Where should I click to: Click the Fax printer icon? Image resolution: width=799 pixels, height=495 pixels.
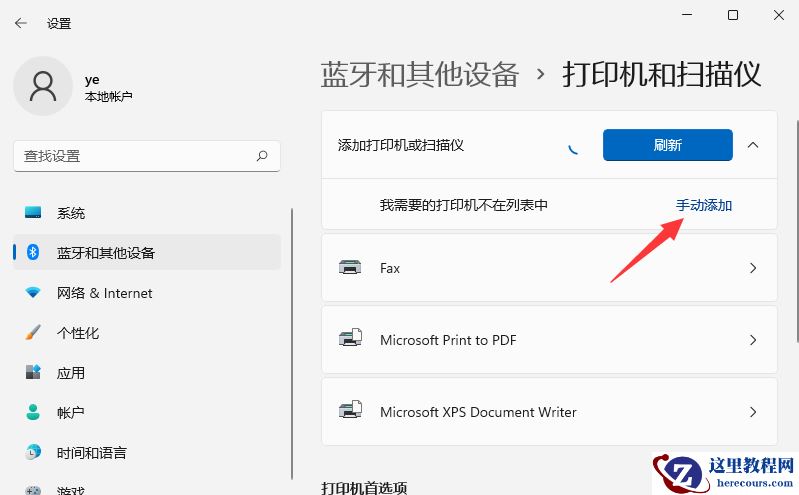(350, 268)
